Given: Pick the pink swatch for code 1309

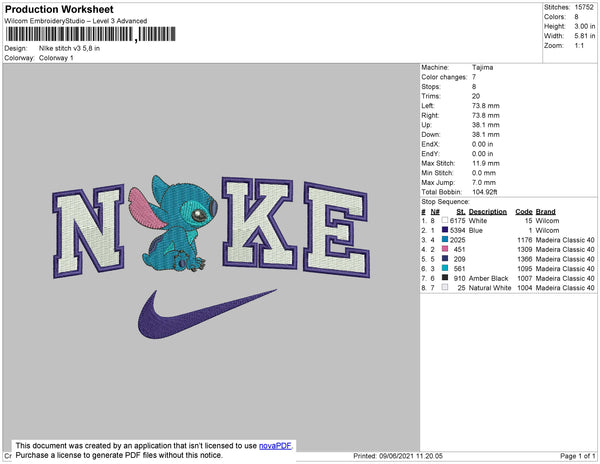Looking at the screenshot, I should pos(445,249).
